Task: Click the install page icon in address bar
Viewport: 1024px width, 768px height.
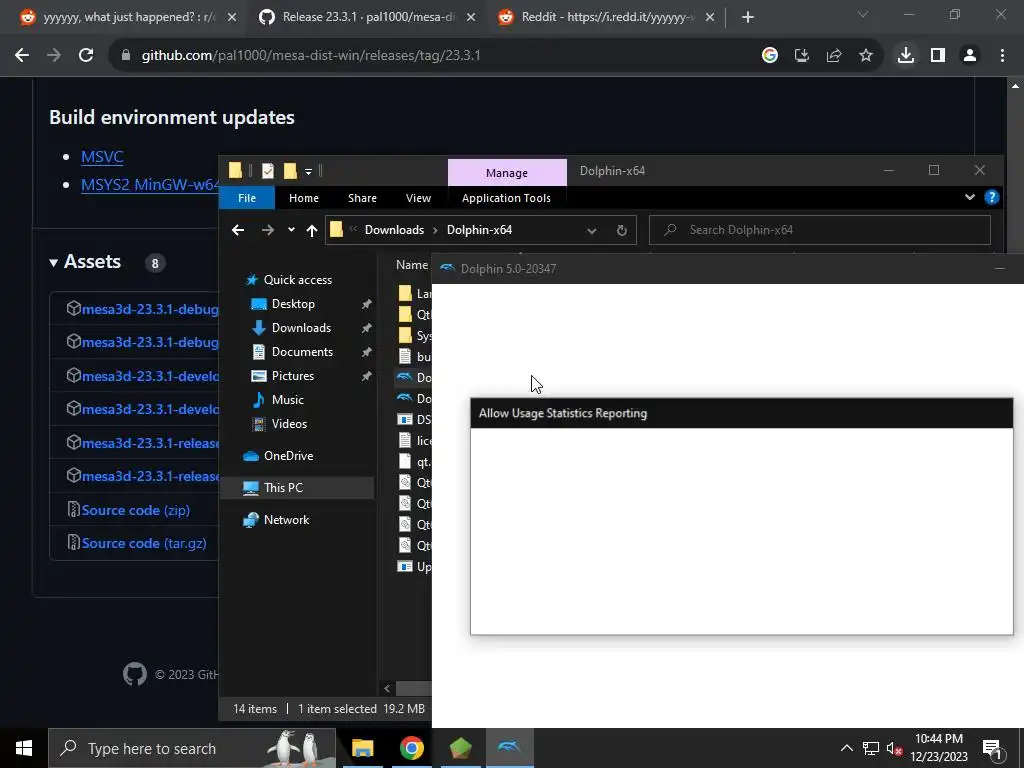Action: [x=802, y=56]
